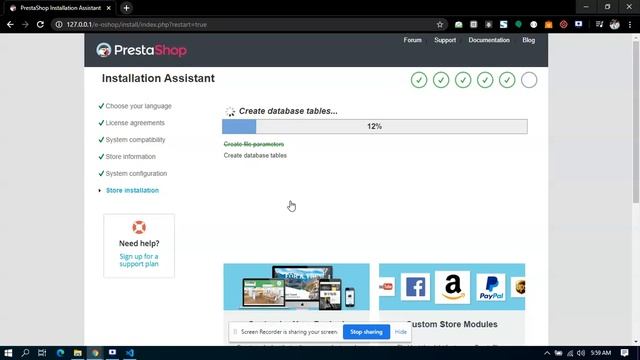Close the PrestaShop Installation Assistant tab
Screen dimensions: 640x360
(109, 8)
